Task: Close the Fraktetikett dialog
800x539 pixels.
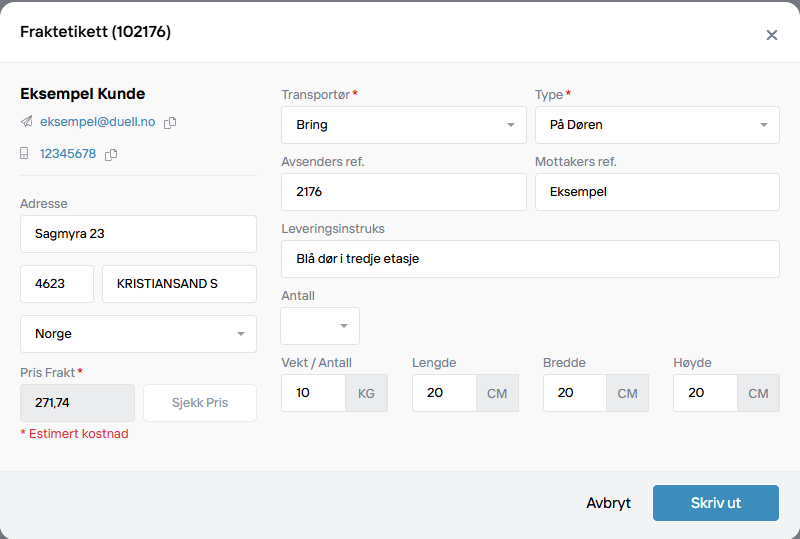Action: click(x=771, y=35)
